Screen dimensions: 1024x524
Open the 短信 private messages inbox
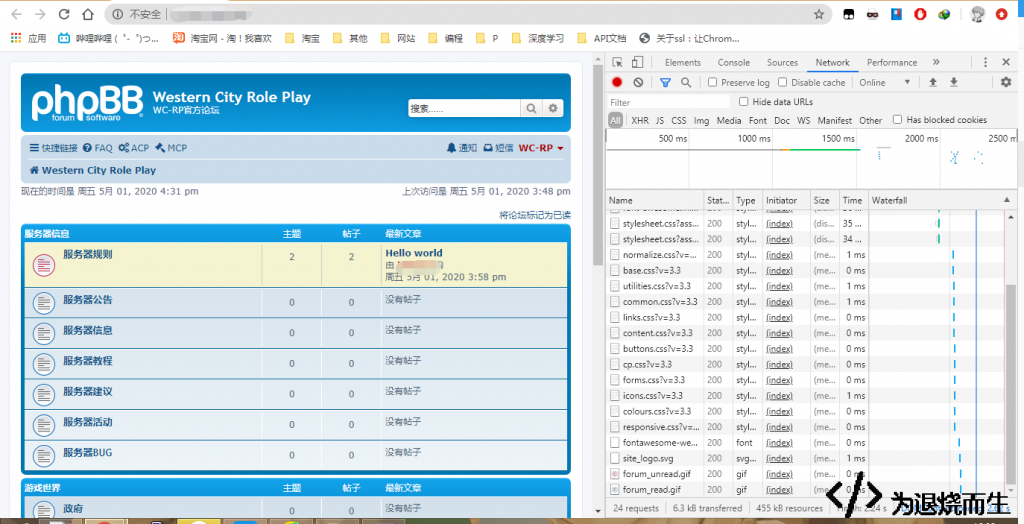coord(498,148)
